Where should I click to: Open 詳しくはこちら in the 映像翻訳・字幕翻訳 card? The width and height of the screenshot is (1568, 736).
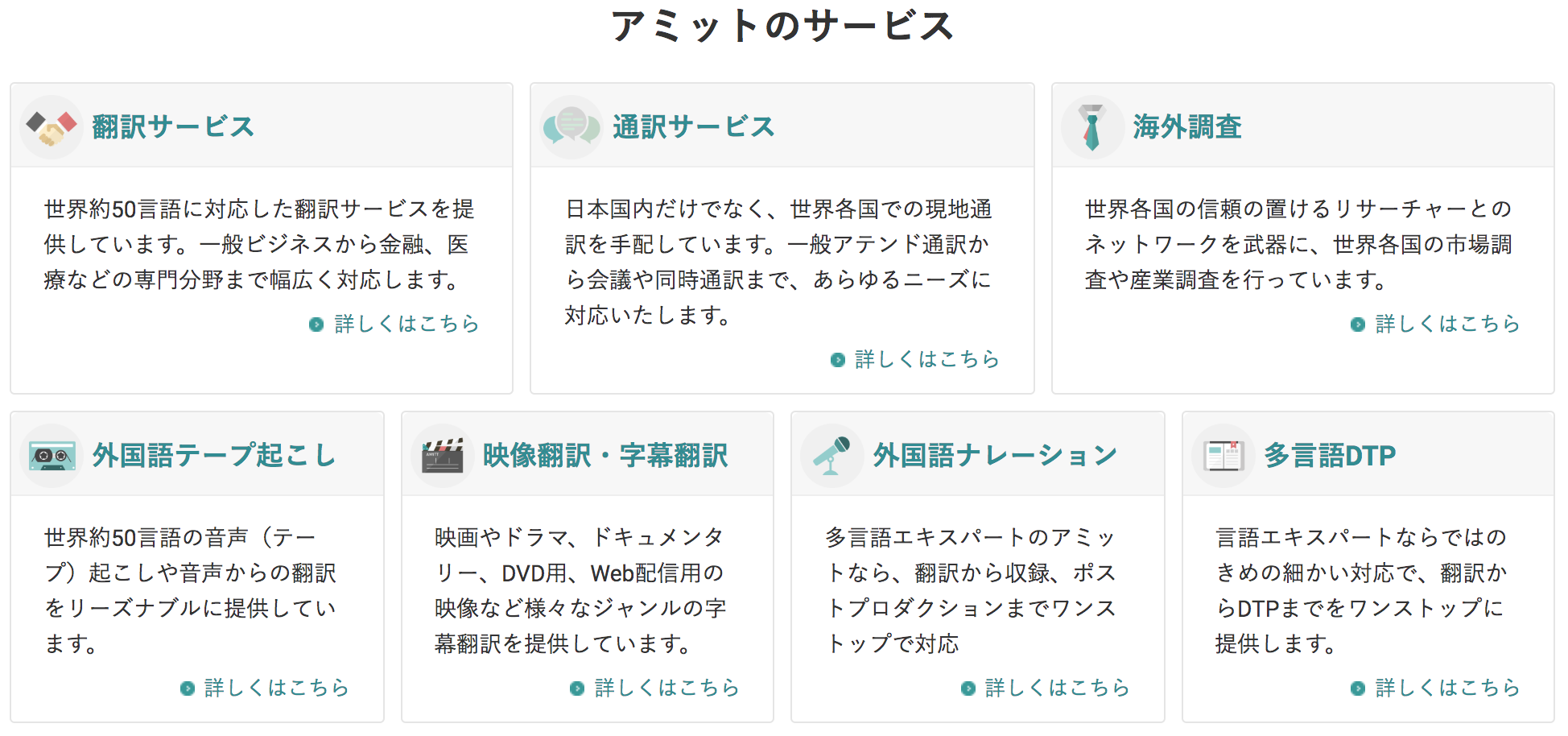[666, 688]
